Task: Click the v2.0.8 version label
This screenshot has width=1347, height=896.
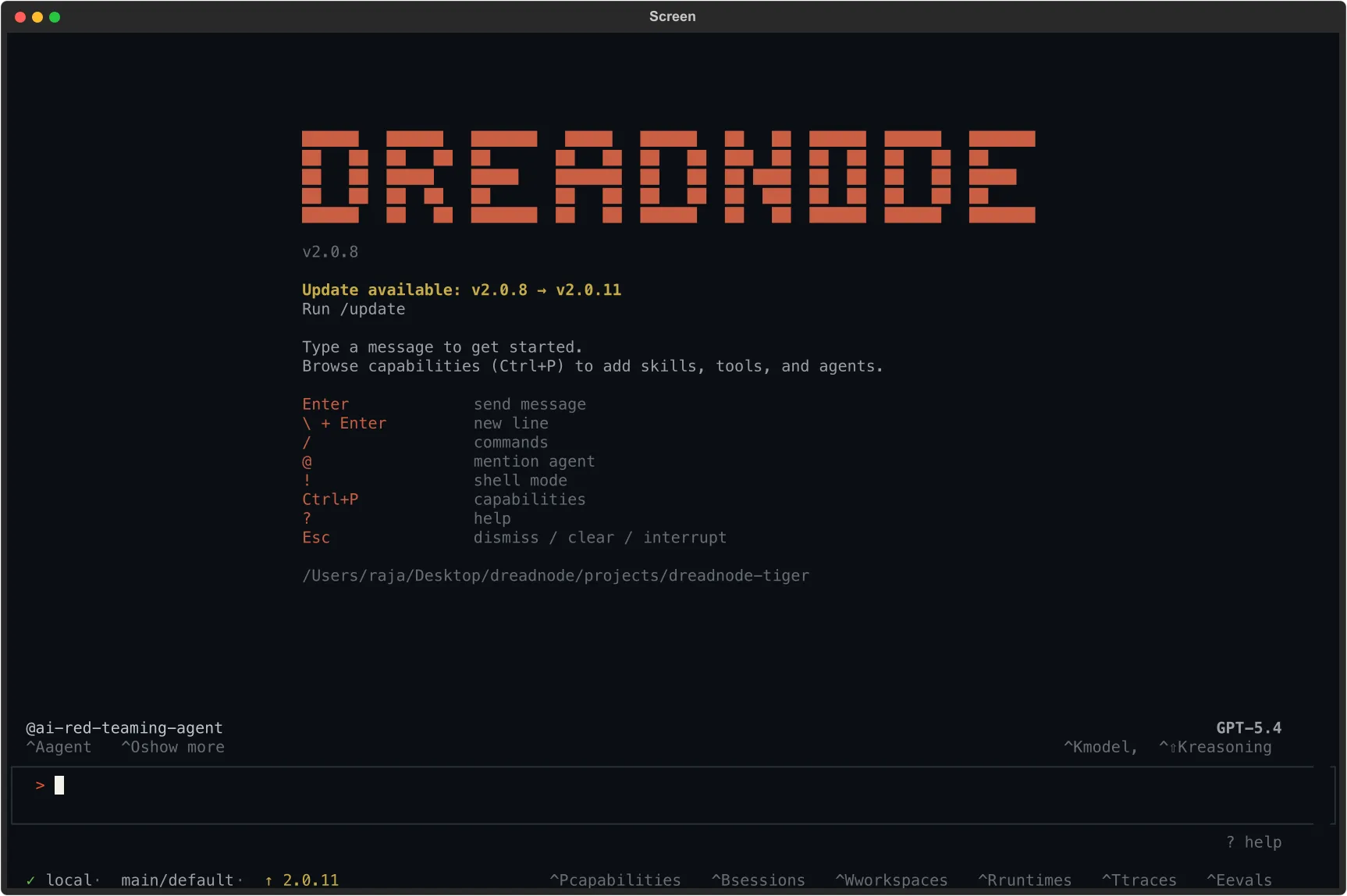Action: [x=329, y=251]
